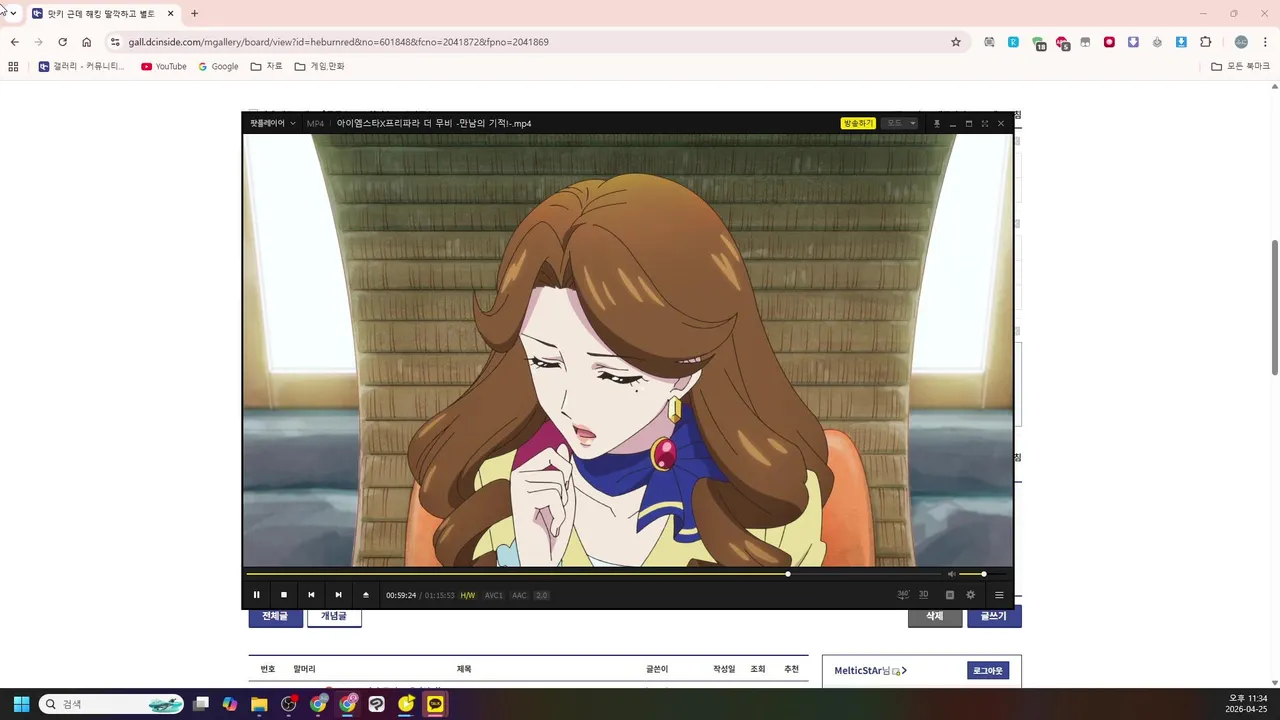Open a new browser tab
The width and height of the screenshot is (1280, 720).
(x=194, y=14)
